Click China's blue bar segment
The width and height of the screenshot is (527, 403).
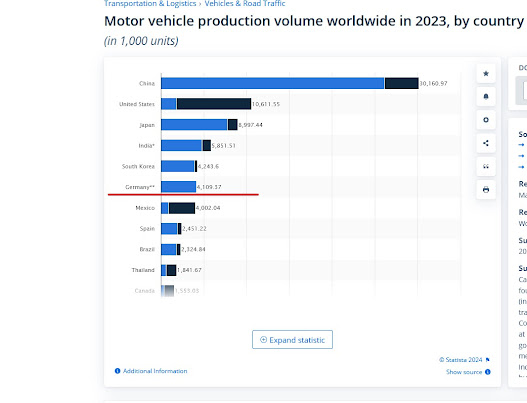(273, 83)
